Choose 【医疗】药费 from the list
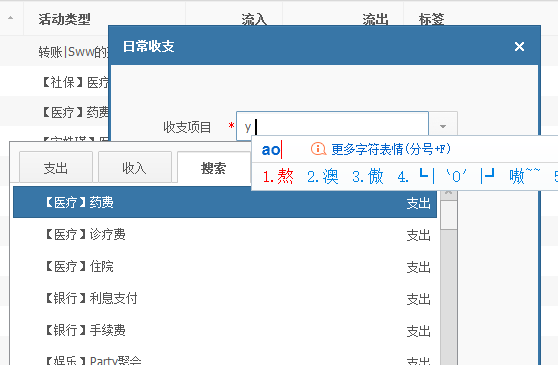Screen dimensions: 558x365 point(225,202)
